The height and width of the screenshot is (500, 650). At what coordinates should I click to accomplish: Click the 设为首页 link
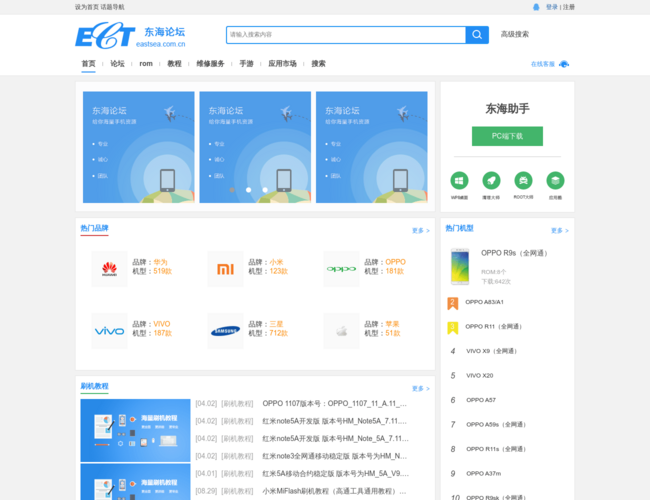[87, 7]
